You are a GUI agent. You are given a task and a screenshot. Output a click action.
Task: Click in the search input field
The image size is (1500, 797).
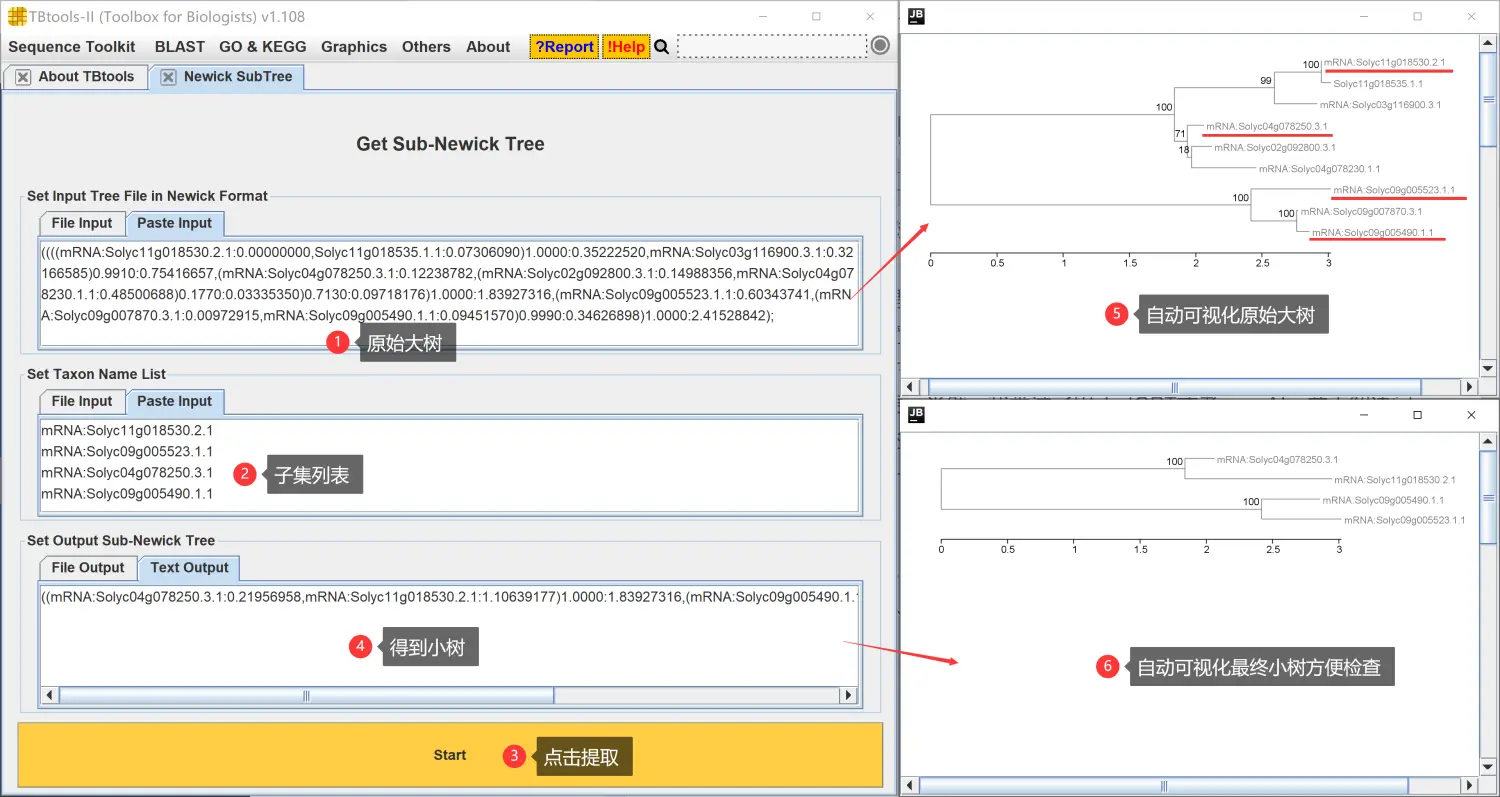pyautogui.click(x=771, y=46)
